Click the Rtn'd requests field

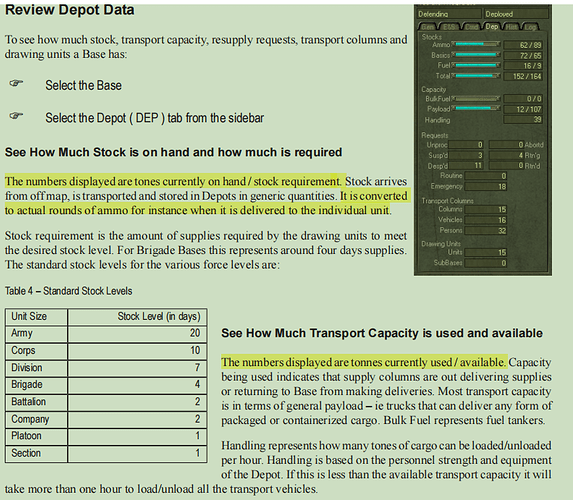coord(506,166)
